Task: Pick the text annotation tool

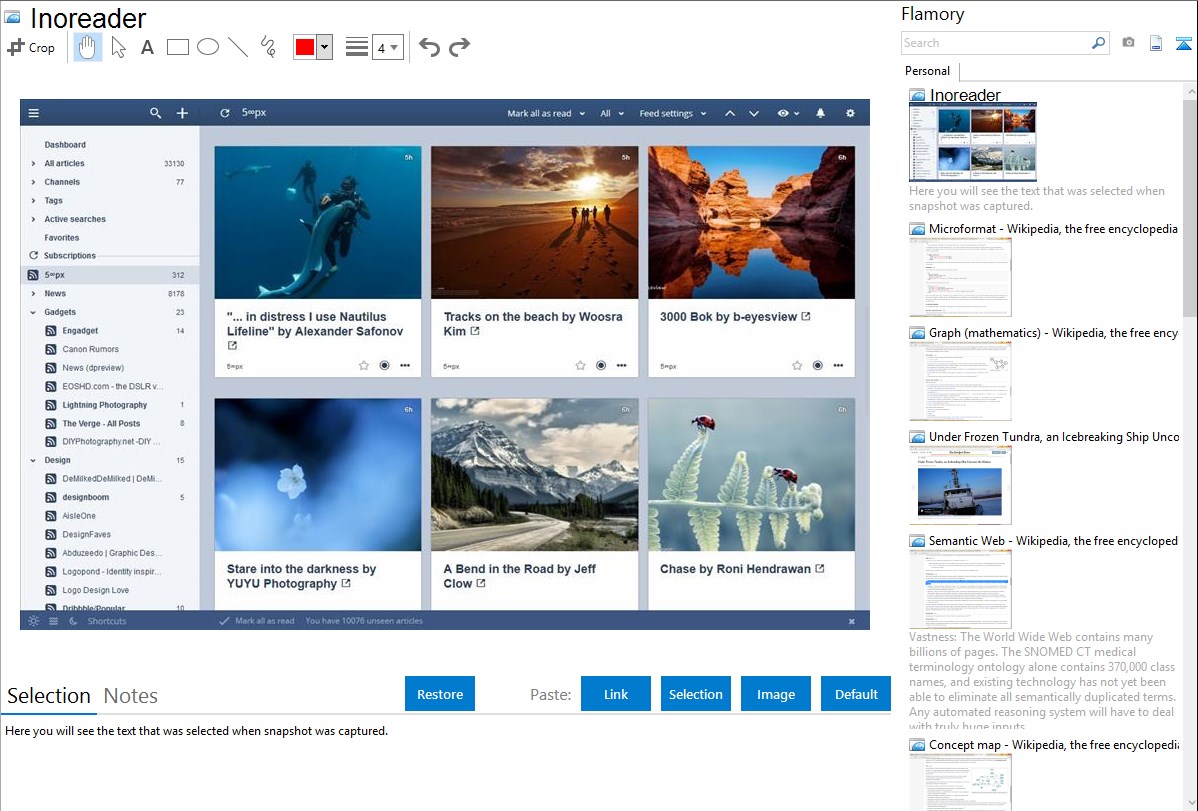Action: (147, 47)
